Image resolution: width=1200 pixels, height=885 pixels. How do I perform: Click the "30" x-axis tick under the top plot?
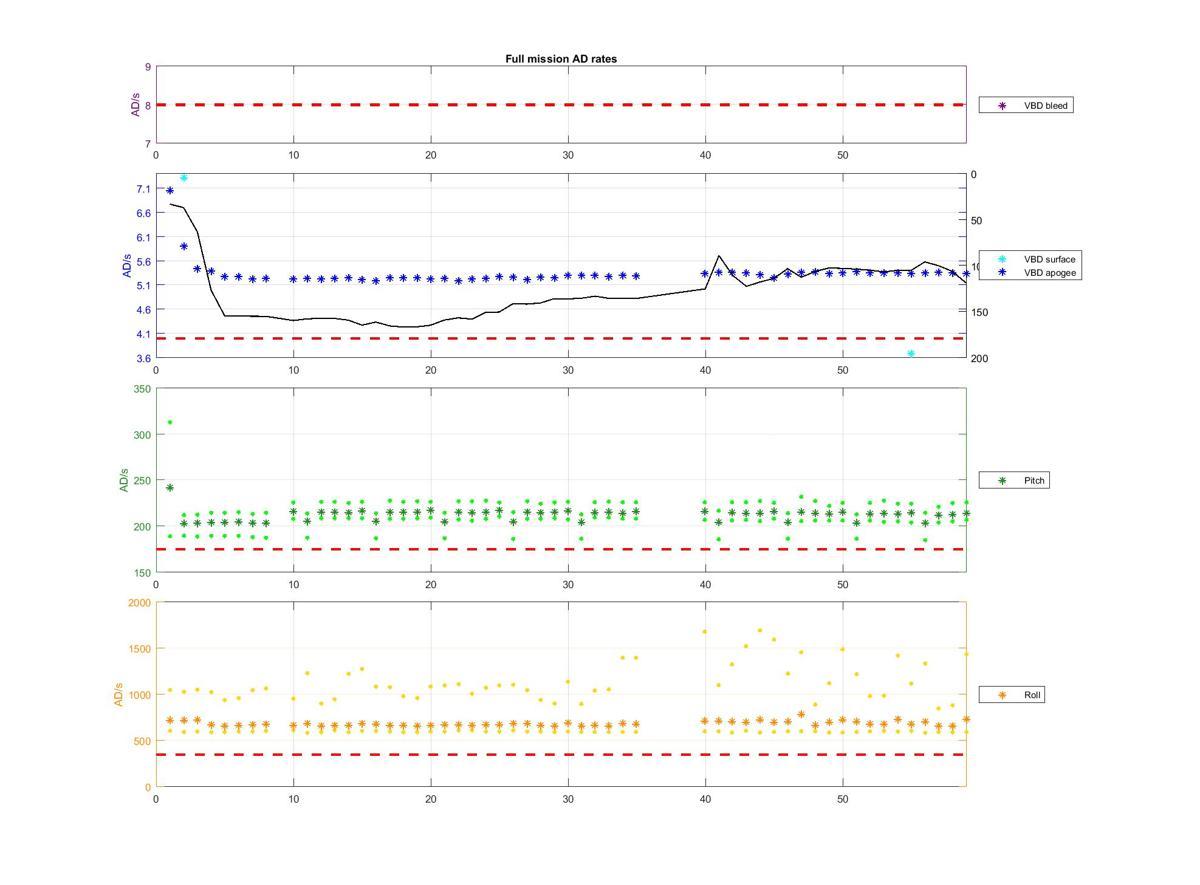[568, 155]
